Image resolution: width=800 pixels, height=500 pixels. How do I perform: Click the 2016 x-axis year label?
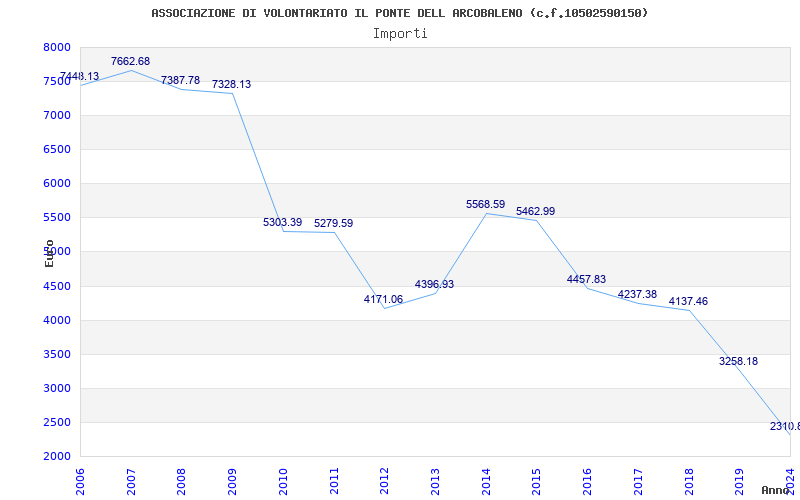point(587,481)
